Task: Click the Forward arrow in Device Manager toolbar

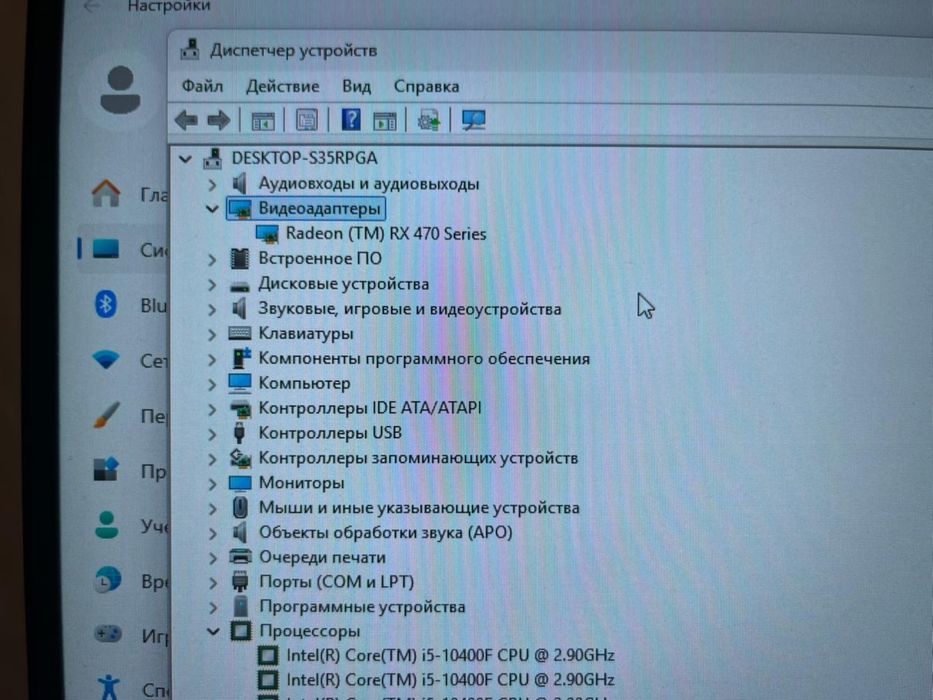Action: [x=218, y=120]
